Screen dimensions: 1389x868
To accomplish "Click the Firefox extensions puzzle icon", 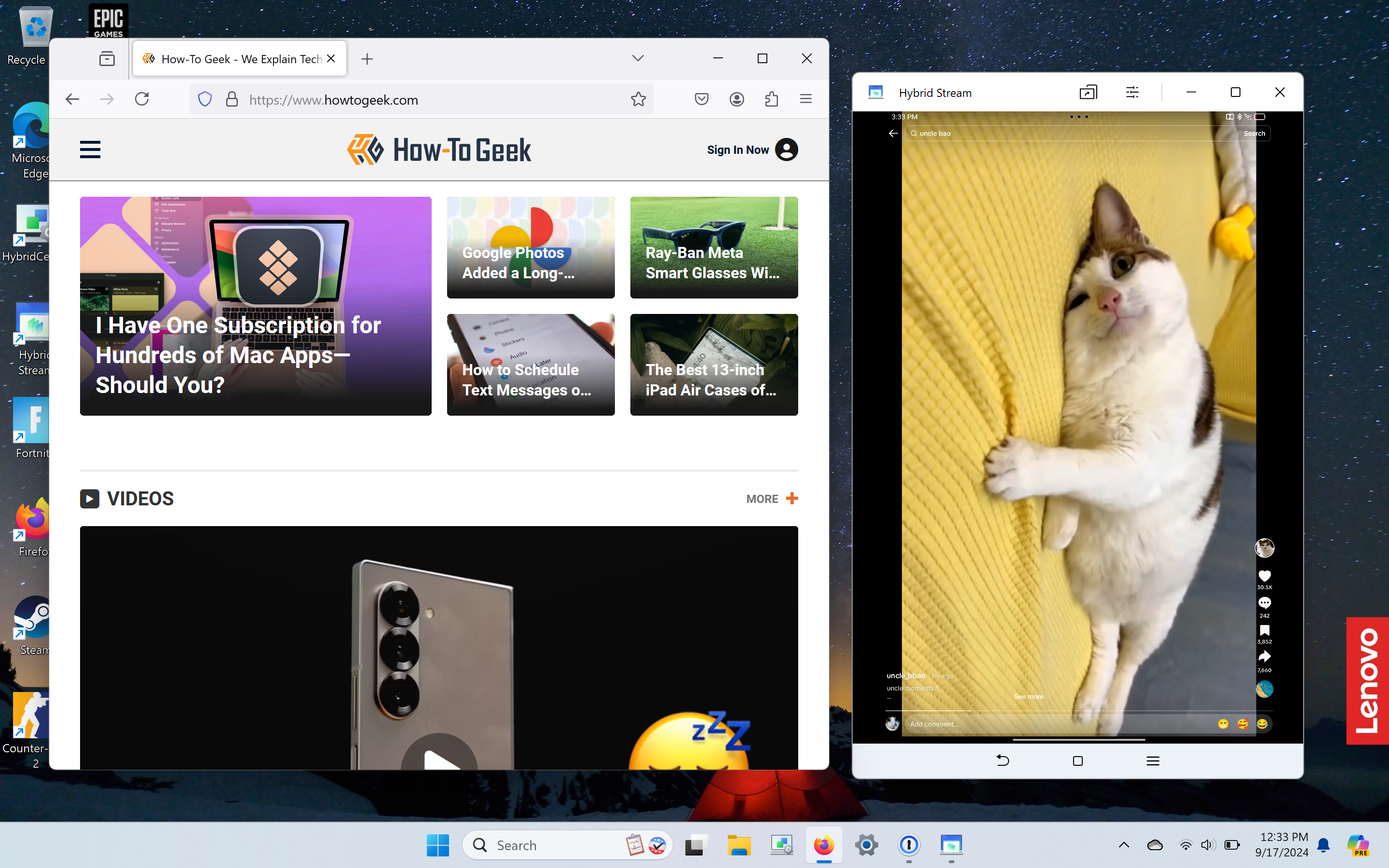I will pyautogui.click(x=771, y=99).
